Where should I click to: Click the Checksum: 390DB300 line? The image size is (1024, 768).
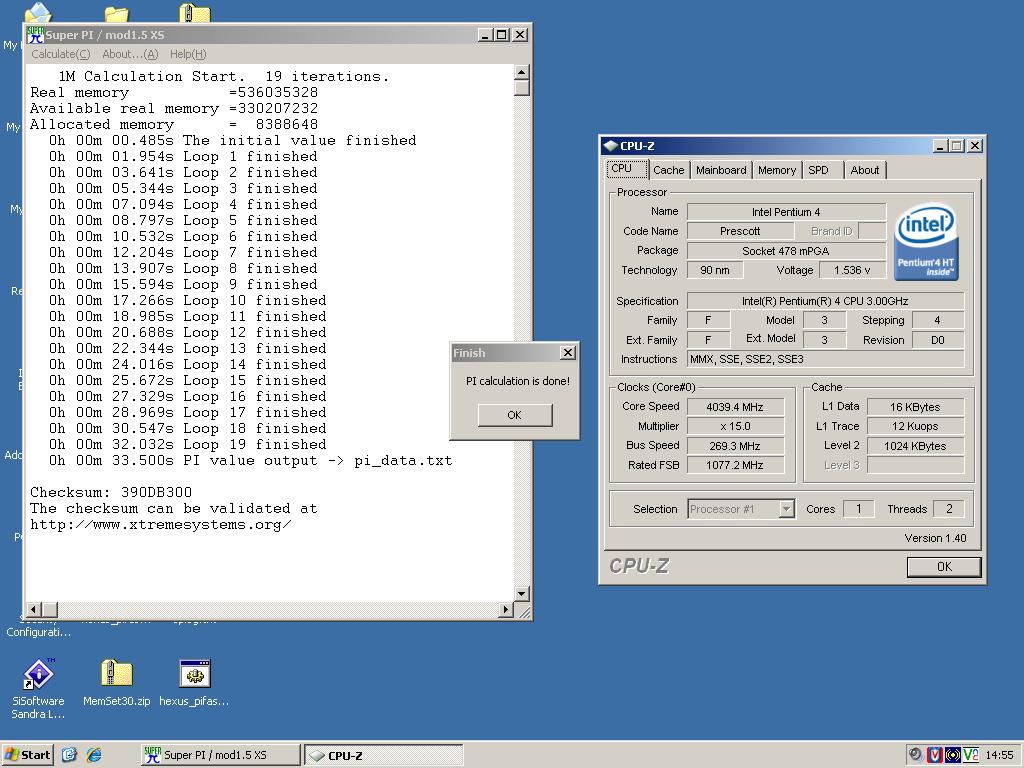[x=111, y=492]
